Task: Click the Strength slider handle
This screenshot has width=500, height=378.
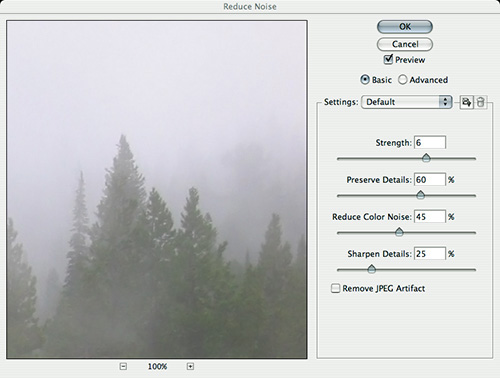Action: point(426,158)
